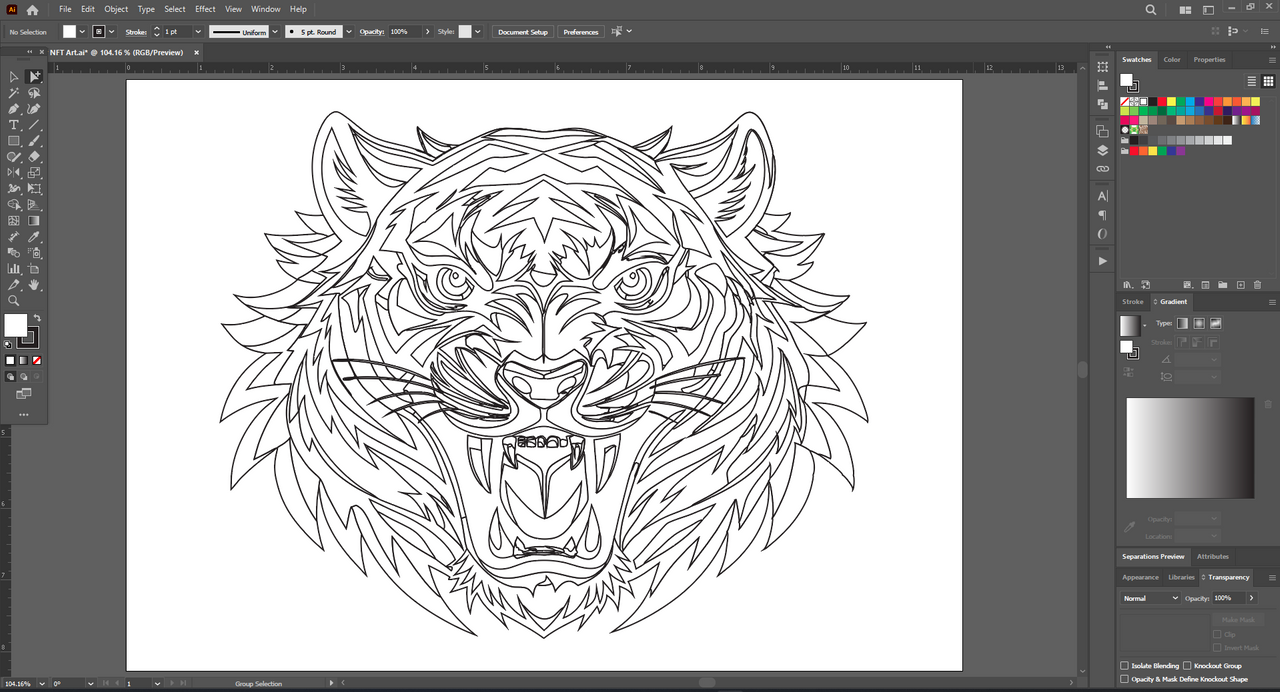Select the Eyedropper tool

[x=34, y=237]
